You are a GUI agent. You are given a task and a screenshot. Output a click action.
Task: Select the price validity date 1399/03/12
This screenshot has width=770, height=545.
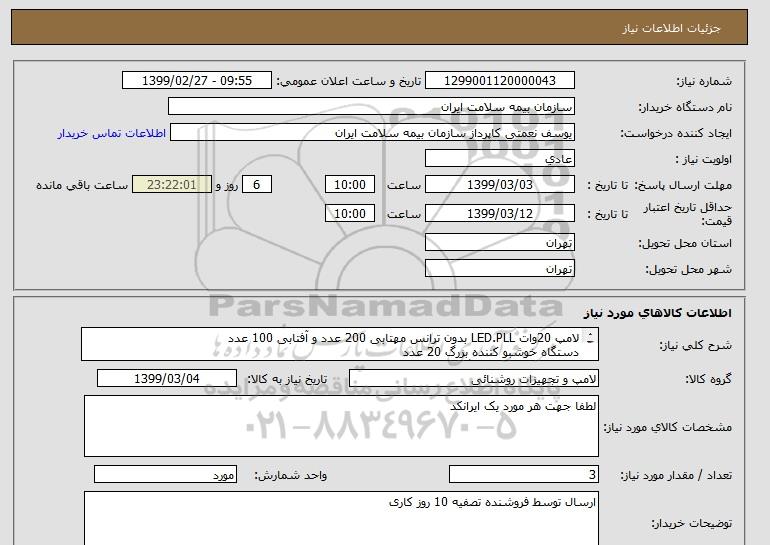(x=499, y=214)
